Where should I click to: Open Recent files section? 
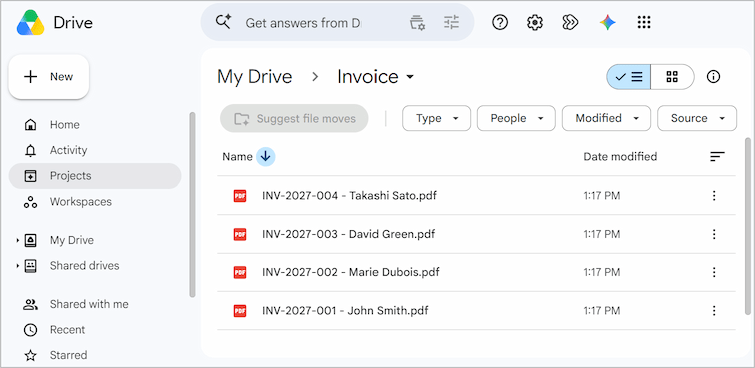tap(95, 330)
